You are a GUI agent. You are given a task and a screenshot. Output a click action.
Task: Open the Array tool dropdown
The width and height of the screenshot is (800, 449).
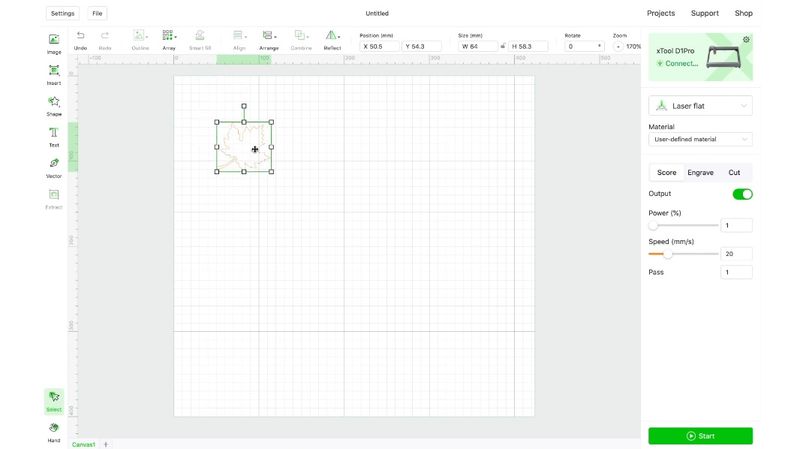coord(169,36)
